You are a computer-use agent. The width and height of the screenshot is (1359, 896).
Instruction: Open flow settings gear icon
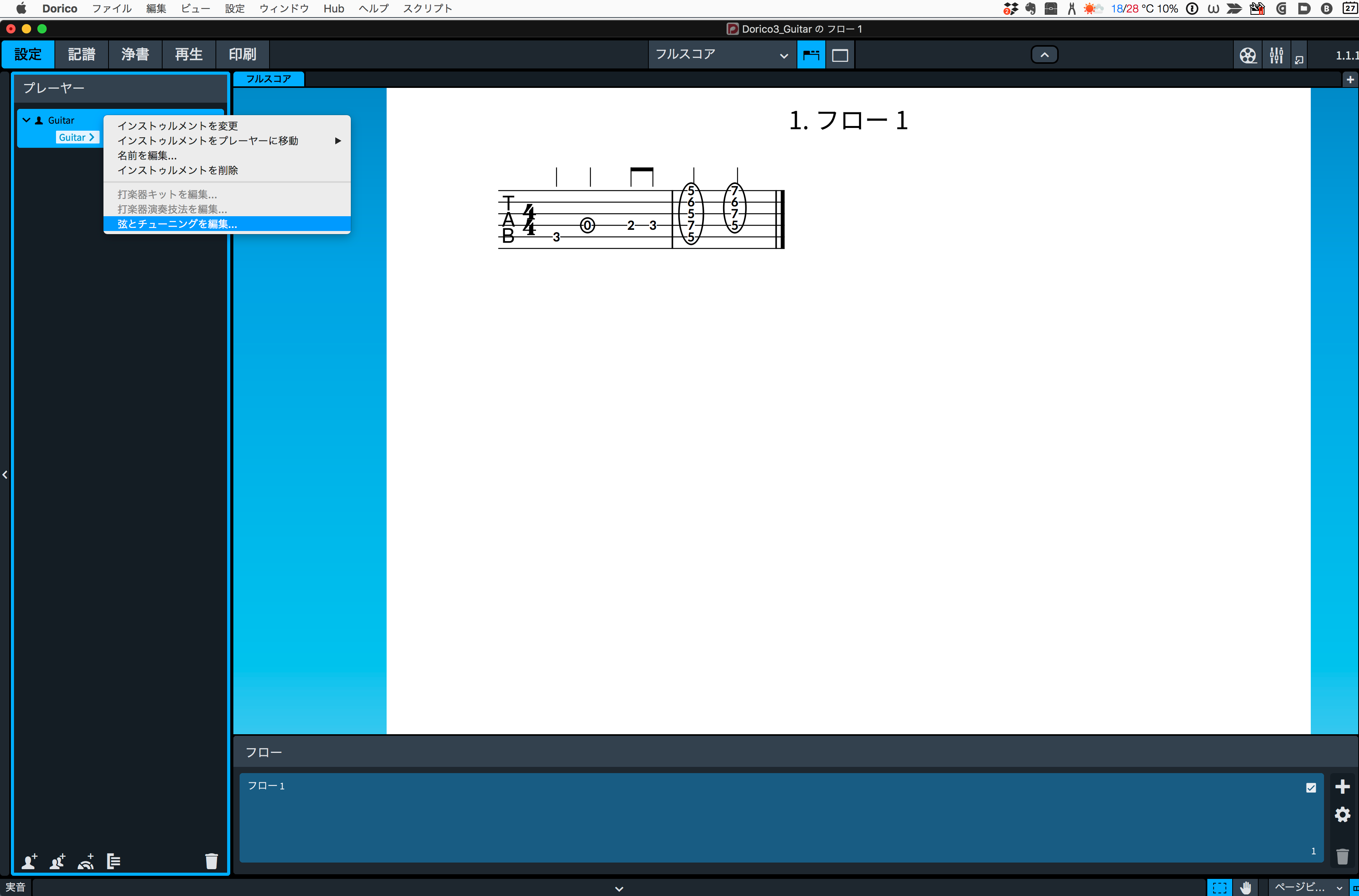1342,814
